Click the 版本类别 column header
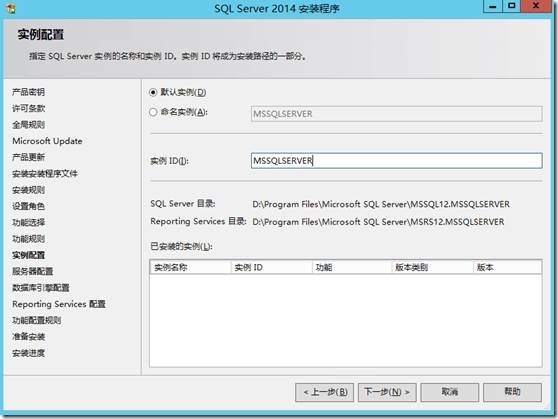 coord(433,267)
